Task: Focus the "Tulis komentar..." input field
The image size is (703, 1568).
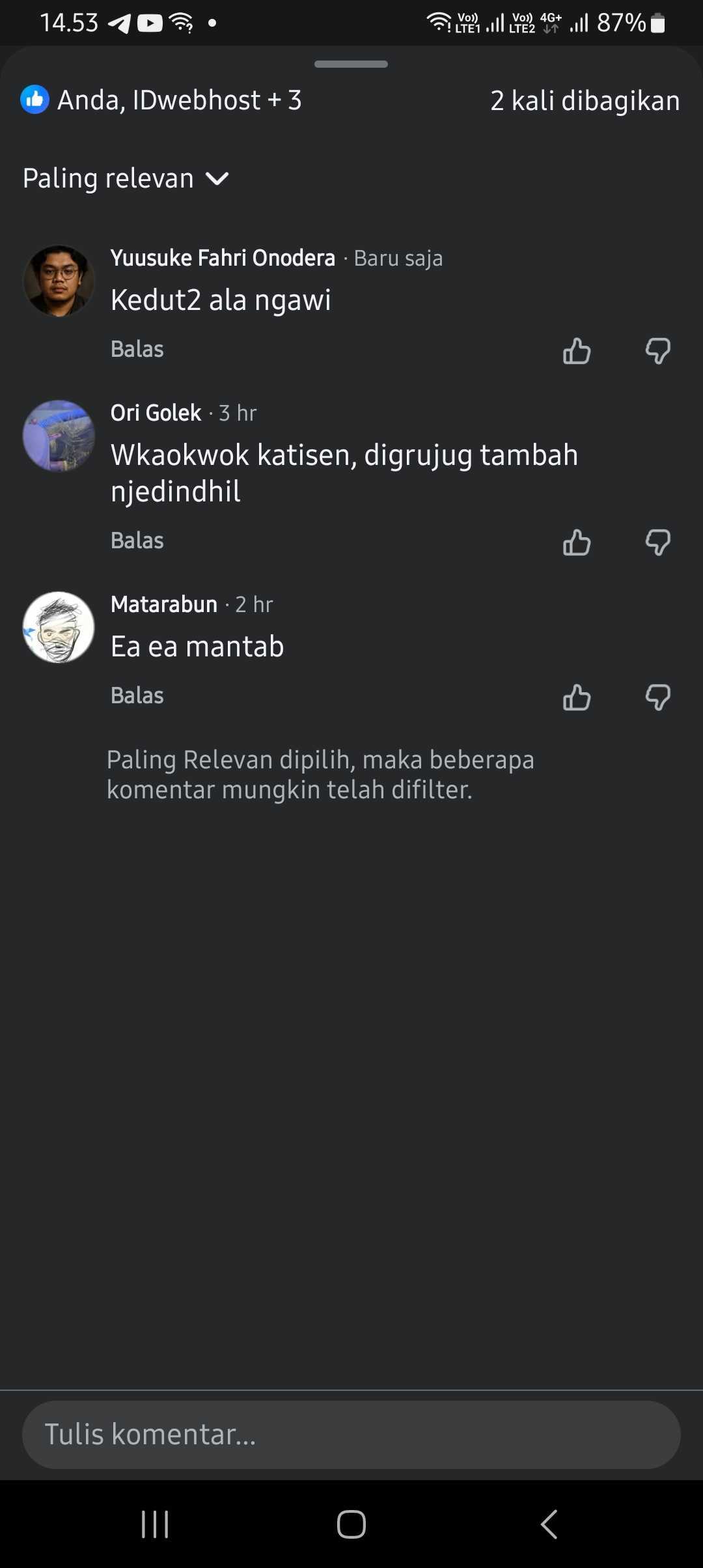Action: tap(351, 1435)
